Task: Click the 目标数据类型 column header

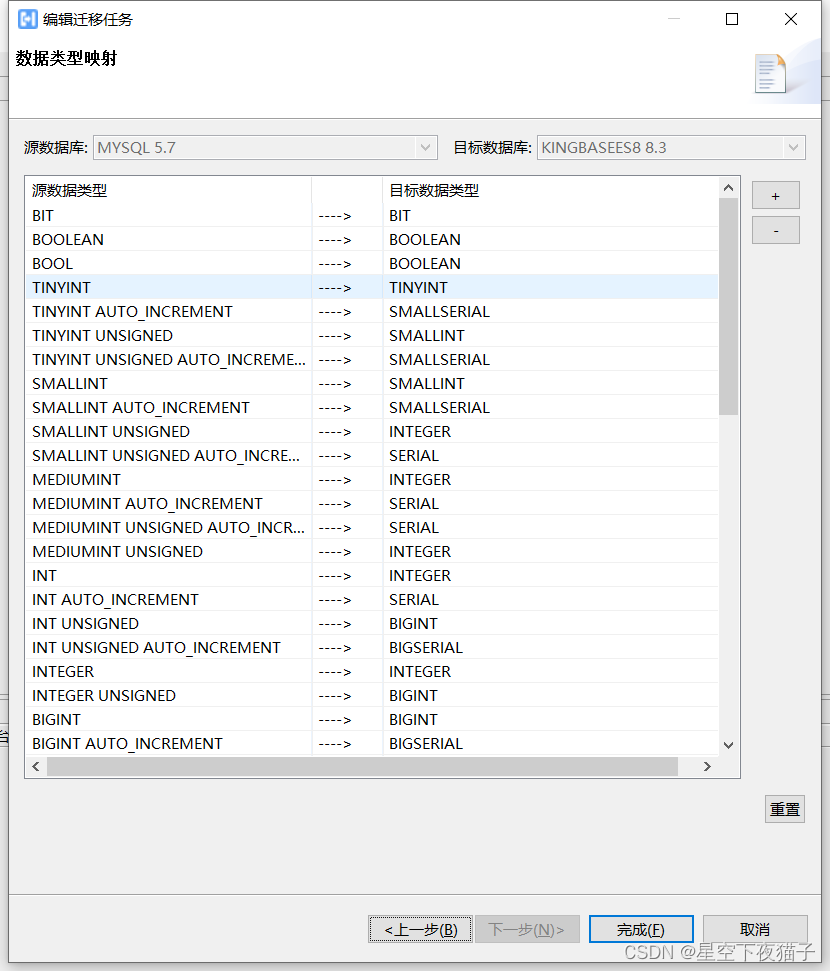Action: point(550,191)
